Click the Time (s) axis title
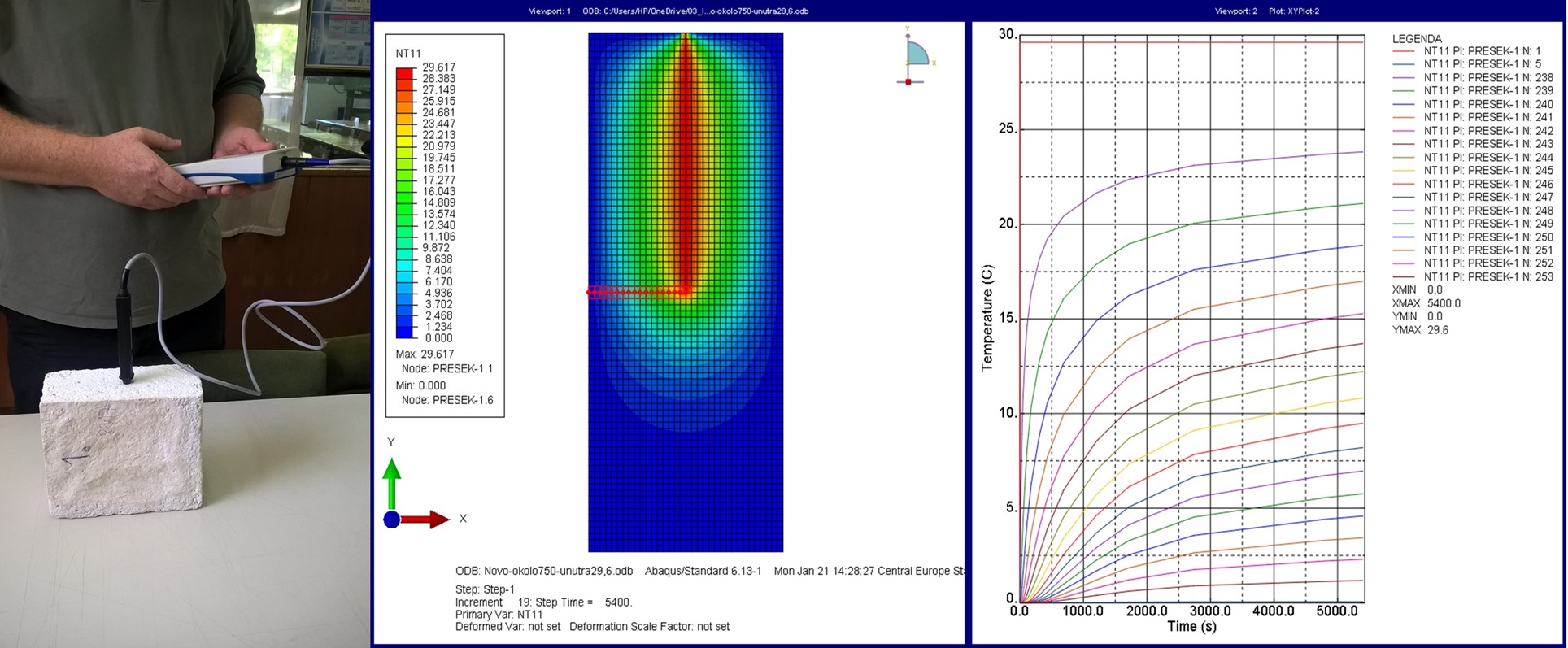 1191,626
